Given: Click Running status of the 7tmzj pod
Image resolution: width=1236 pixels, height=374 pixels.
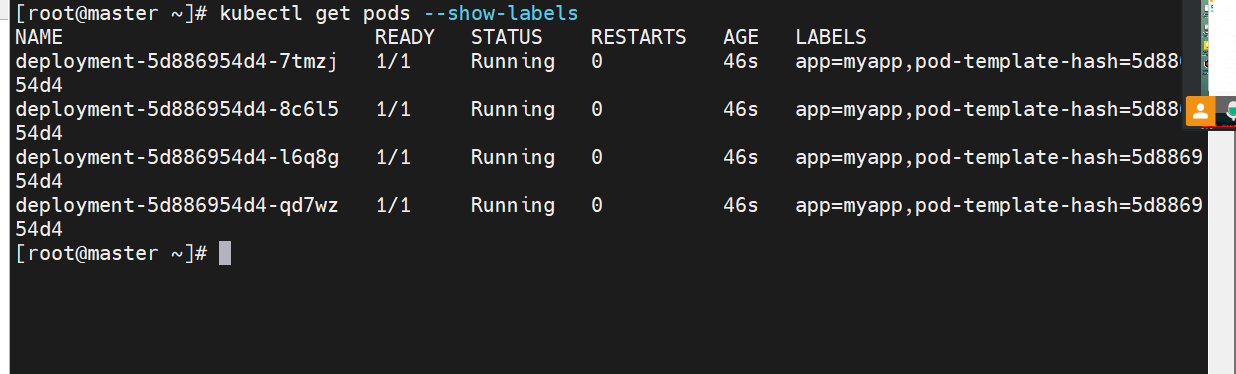Looking at the screenshot, I should pos(513,61).
